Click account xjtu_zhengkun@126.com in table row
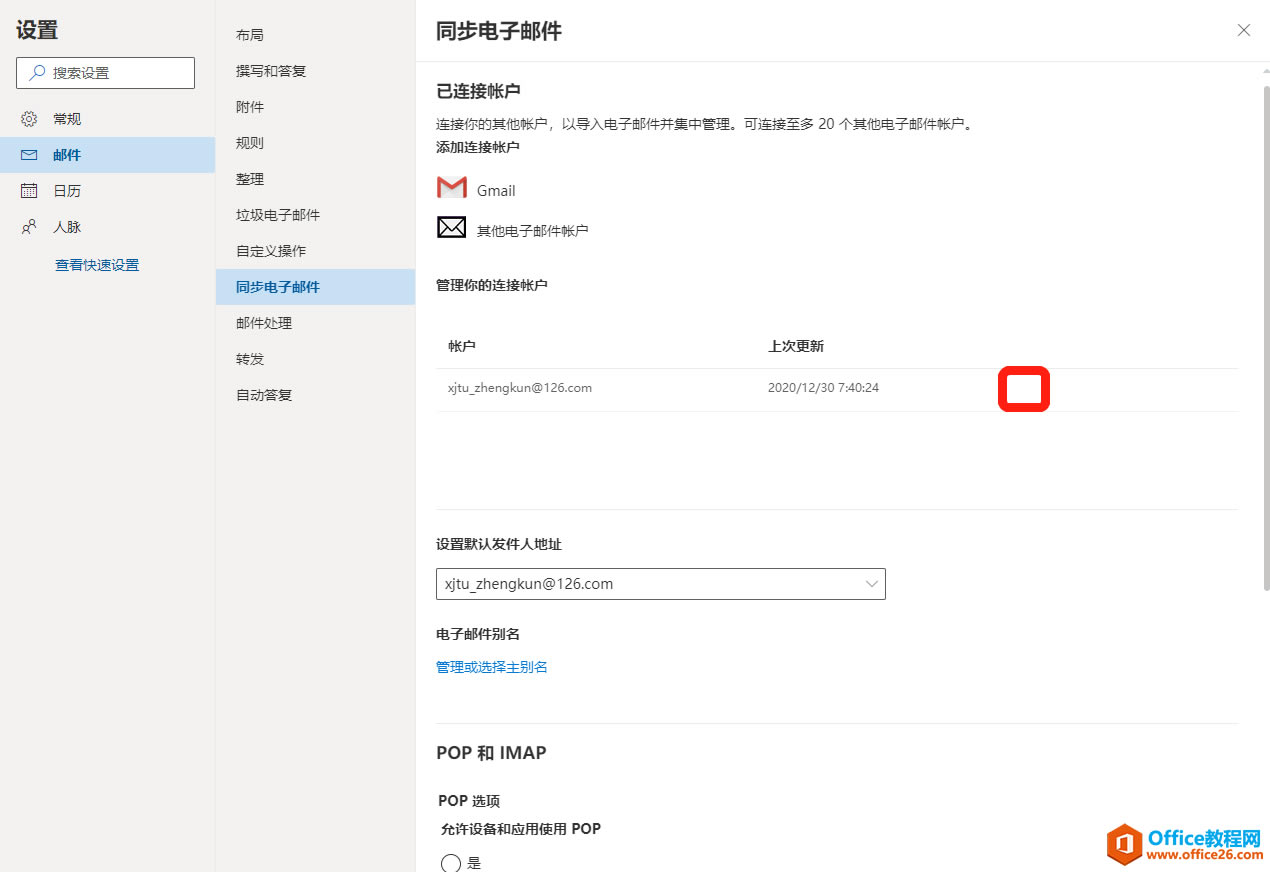 pos(520,388)
